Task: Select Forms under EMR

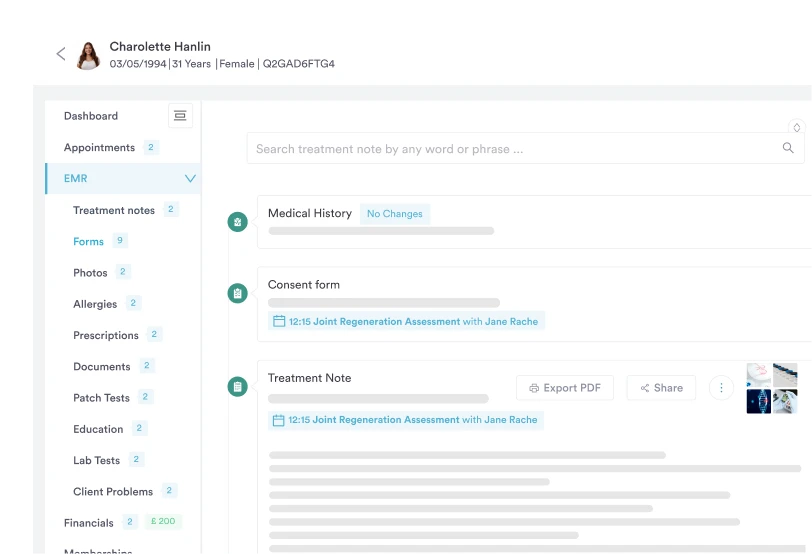Action: click(88, 241)
